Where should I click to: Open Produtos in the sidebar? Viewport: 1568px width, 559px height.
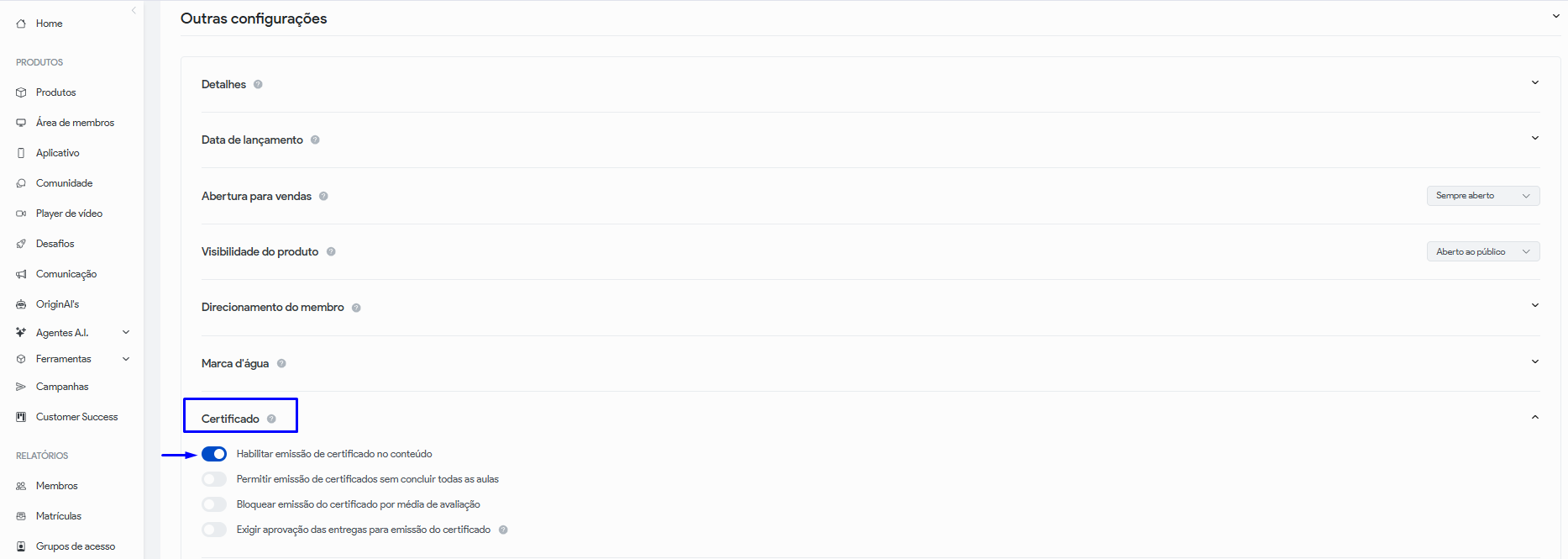(55, 92)
